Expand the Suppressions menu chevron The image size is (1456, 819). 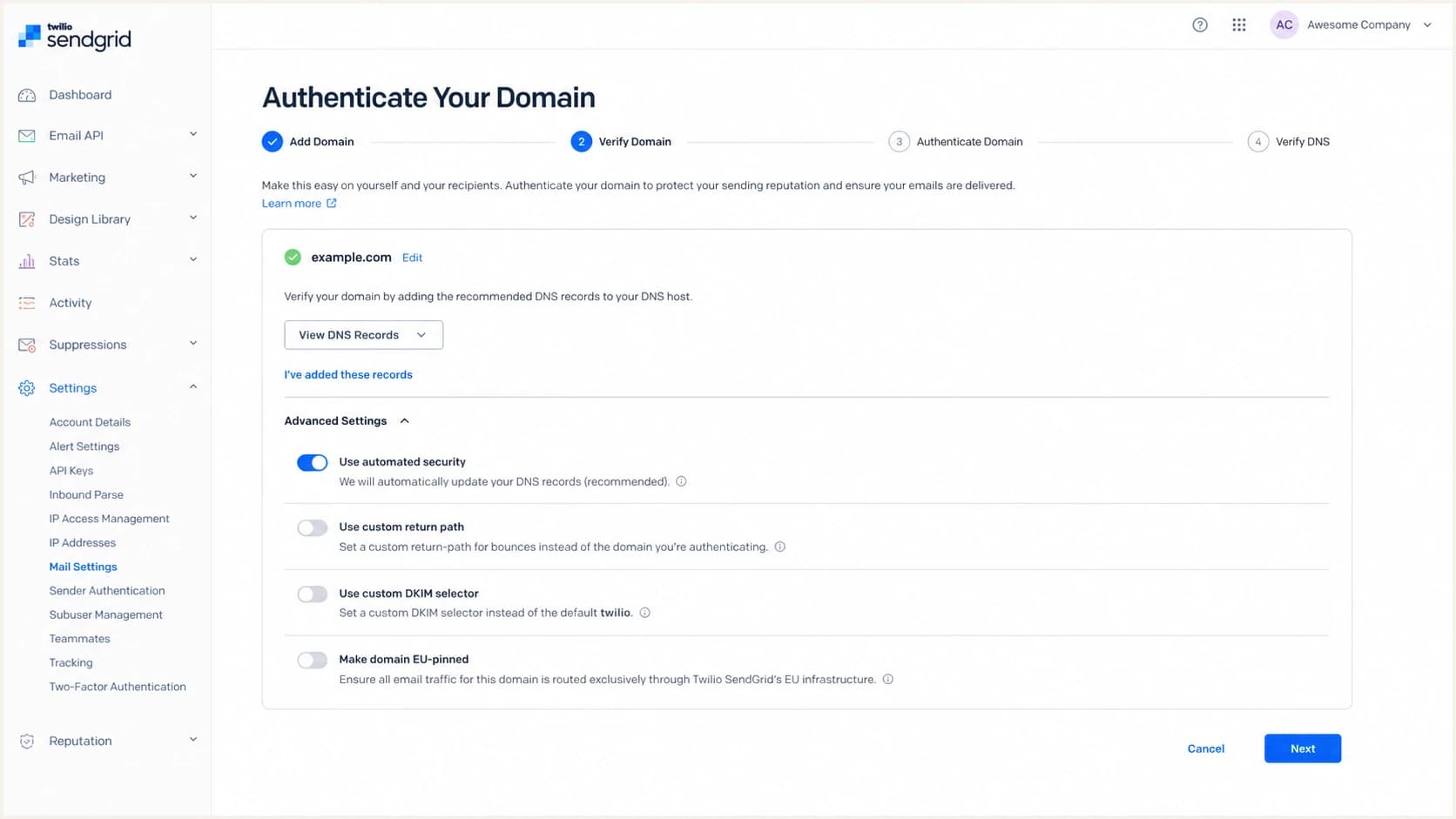[193, 344]
